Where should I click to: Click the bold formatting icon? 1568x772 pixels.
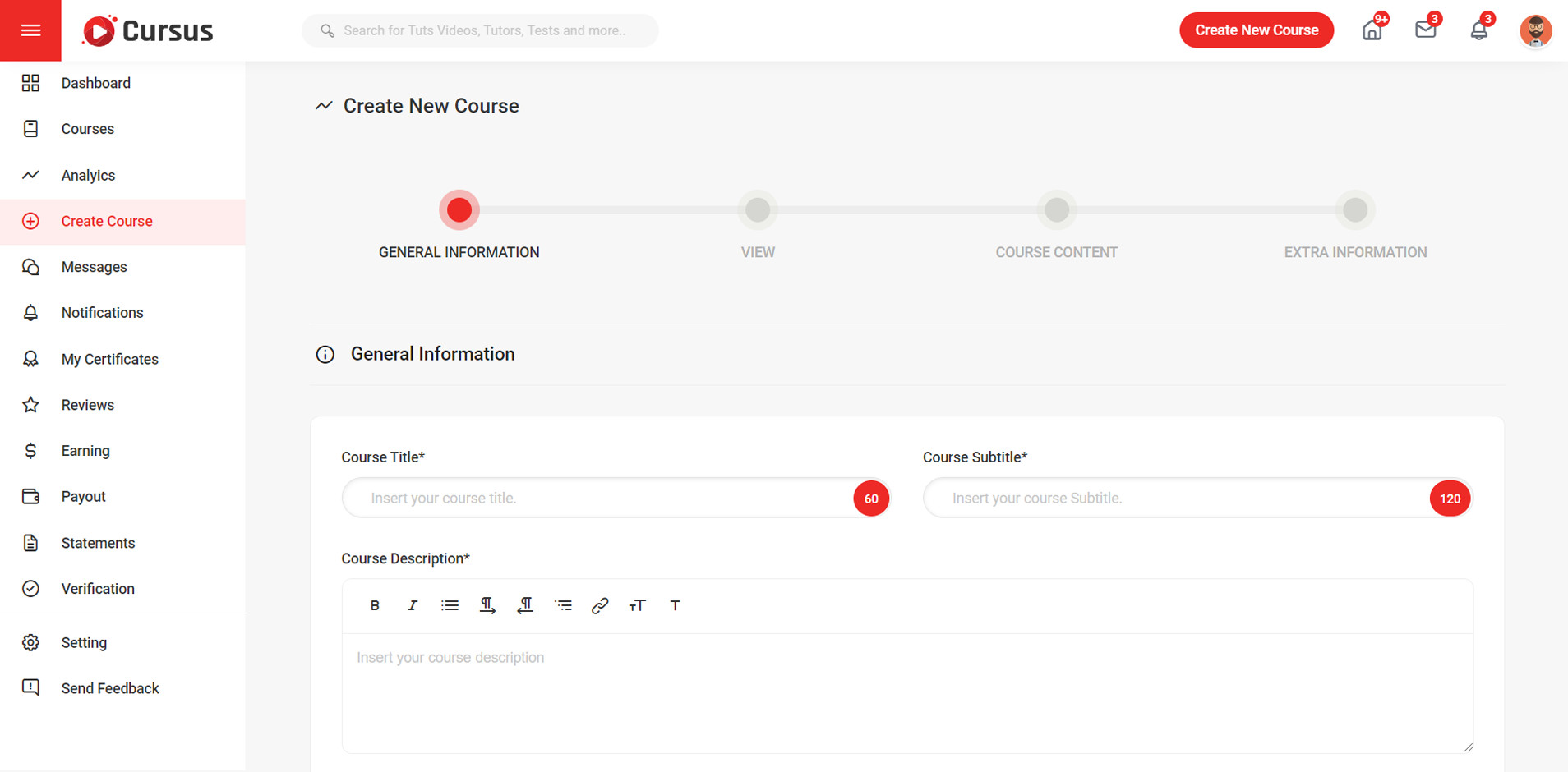pos(375,605)
